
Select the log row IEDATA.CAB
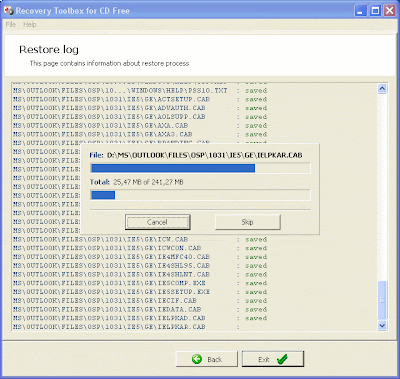click(x=140, y=309)
